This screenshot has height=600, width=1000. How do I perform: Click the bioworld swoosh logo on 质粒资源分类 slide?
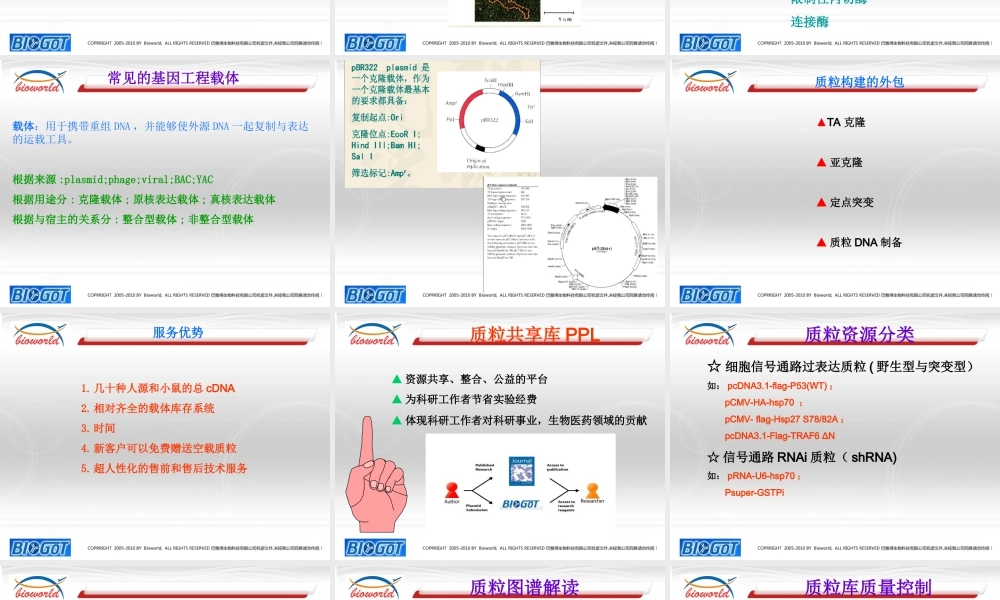click(706, 334)
